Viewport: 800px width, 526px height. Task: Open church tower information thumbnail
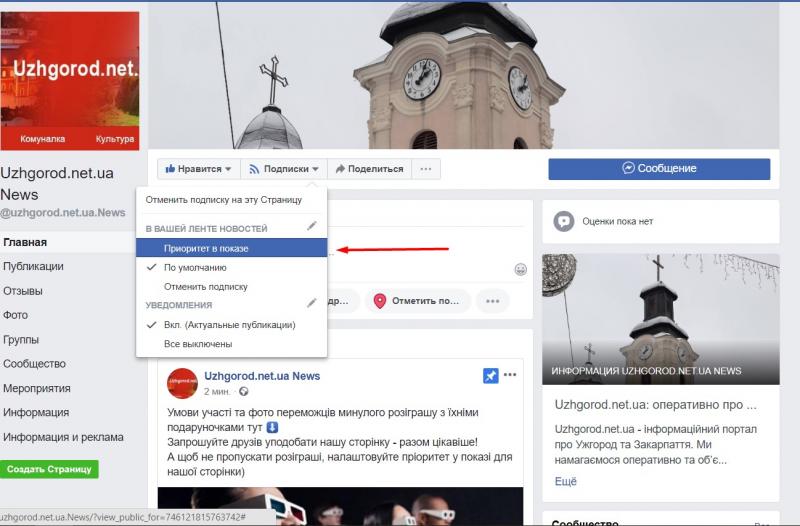661,319
